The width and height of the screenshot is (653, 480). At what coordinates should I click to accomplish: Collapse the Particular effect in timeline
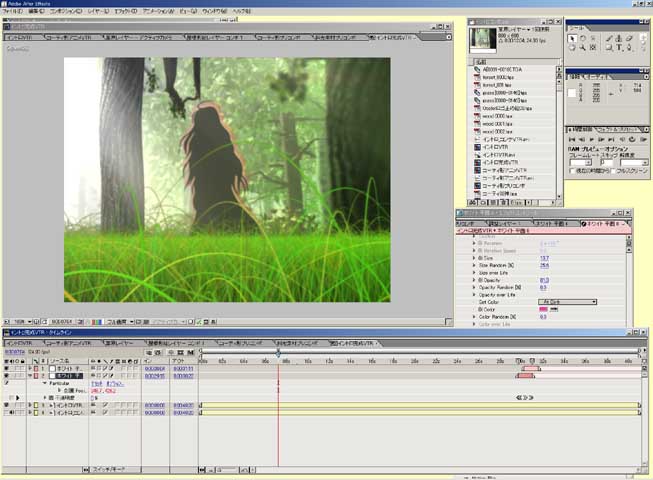[45, 383]
